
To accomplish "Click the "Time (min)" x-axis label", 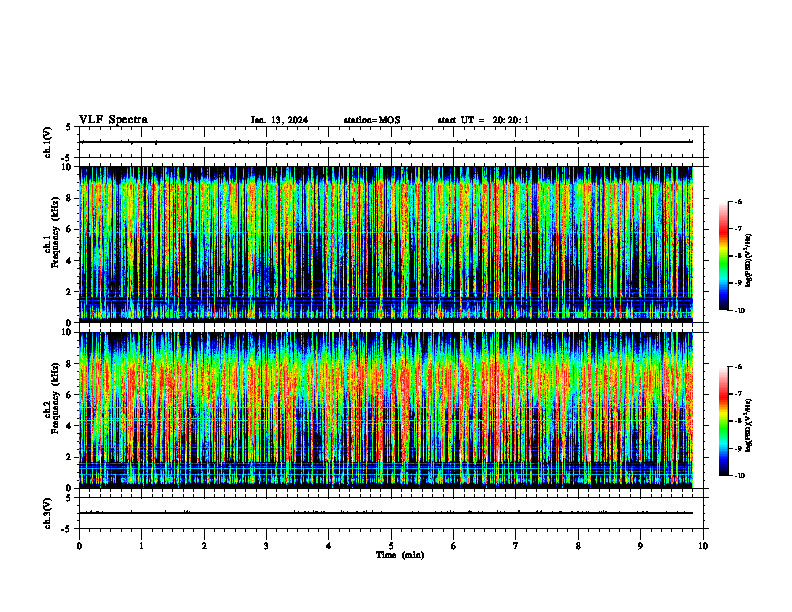I will 400,555.
